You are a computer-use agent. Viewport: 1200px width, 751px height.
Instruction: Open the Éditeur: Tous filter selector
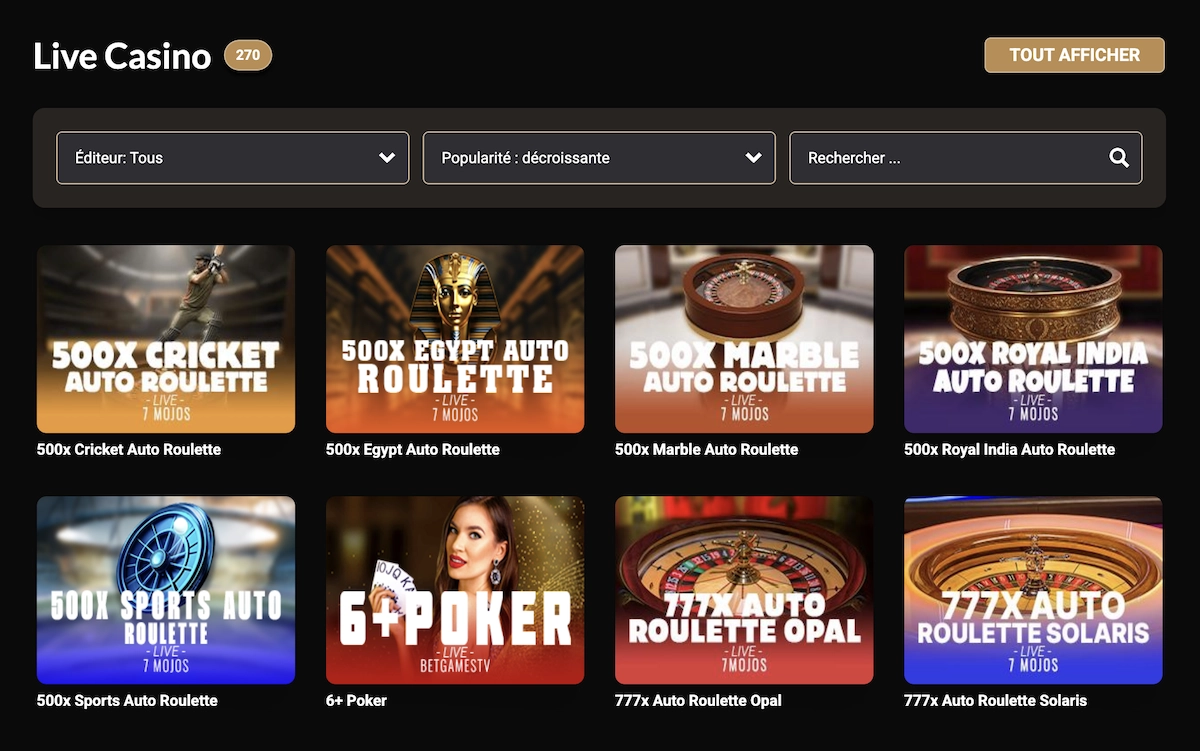click(232, 157)
